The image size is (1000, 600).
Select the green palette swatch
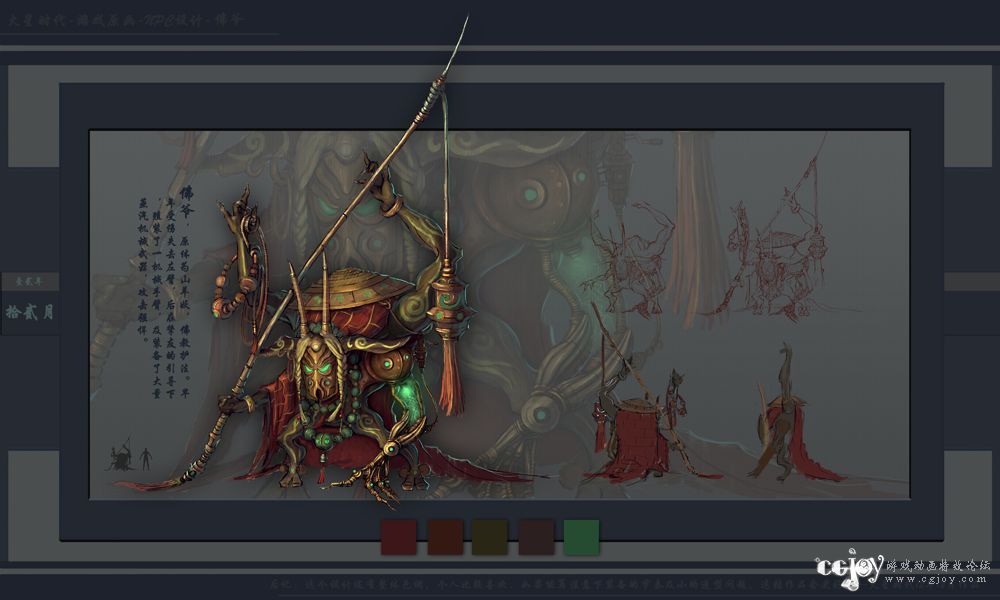click(x=582, y=537)
